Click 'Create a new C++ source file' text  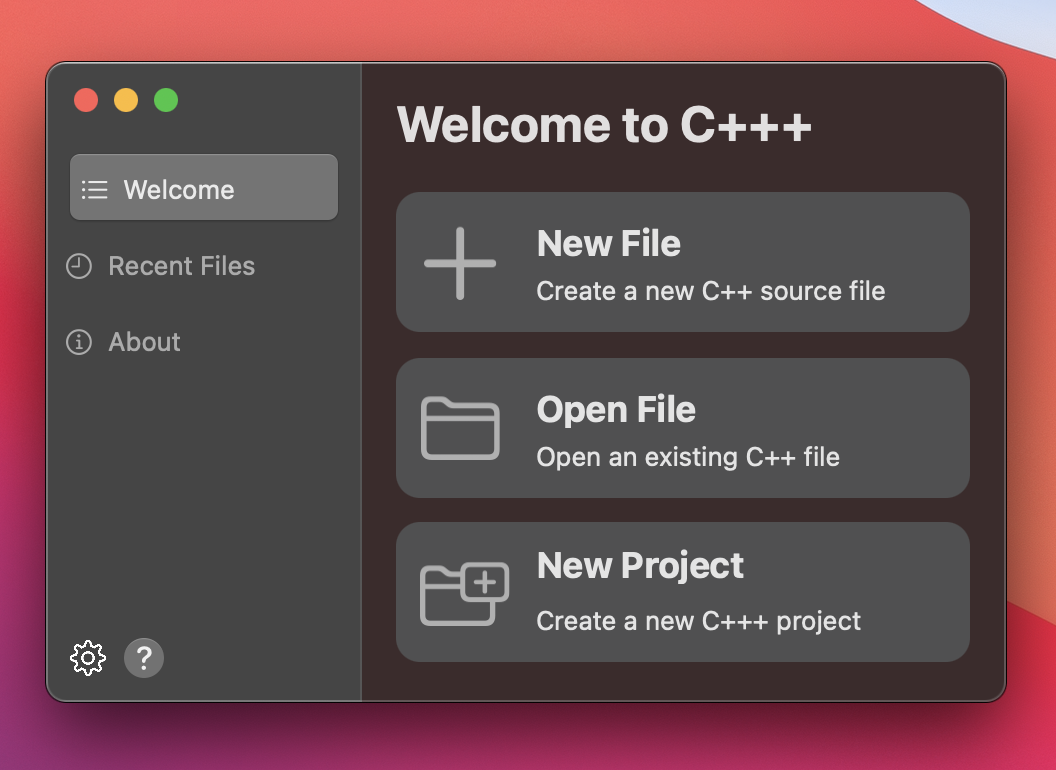click(711, 291)
